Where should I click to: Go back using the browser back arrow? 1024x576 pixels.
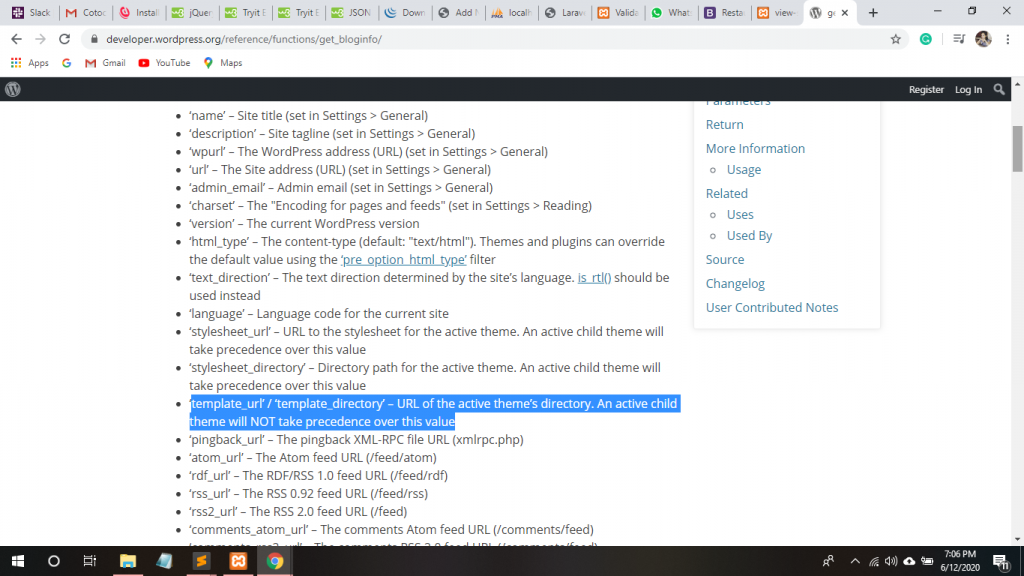coord(16,39)
